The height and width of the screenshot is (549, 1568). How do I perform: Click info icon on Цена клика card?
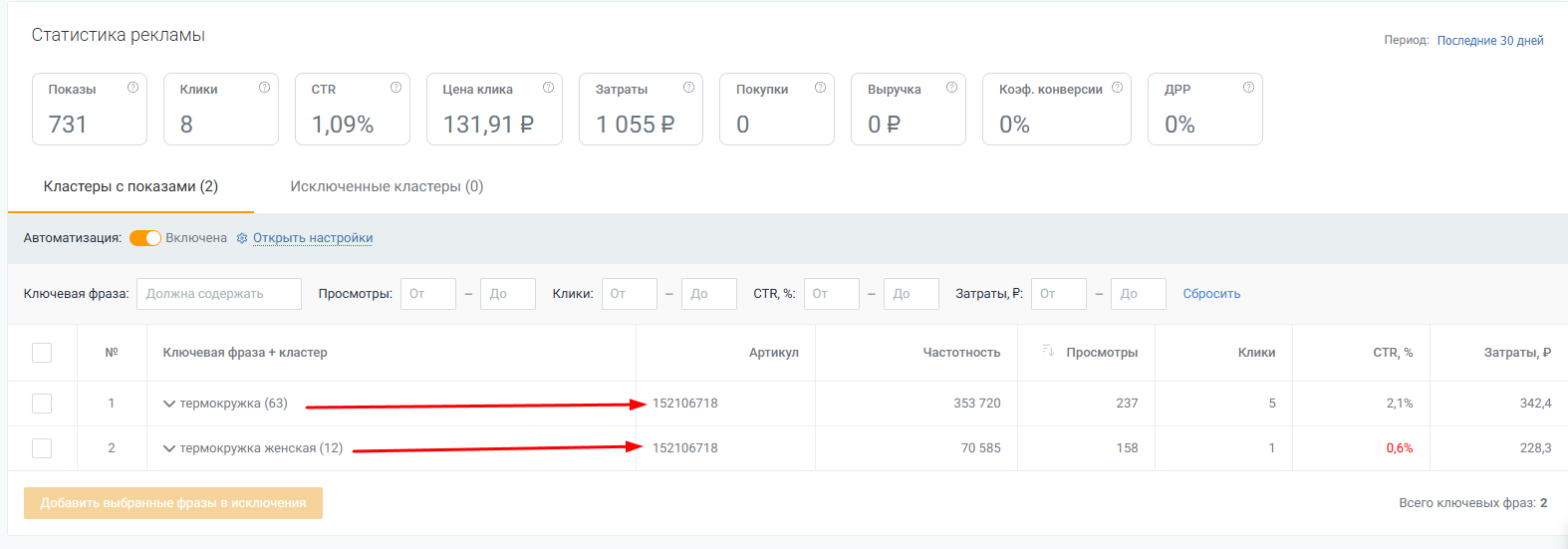point(548,88)
